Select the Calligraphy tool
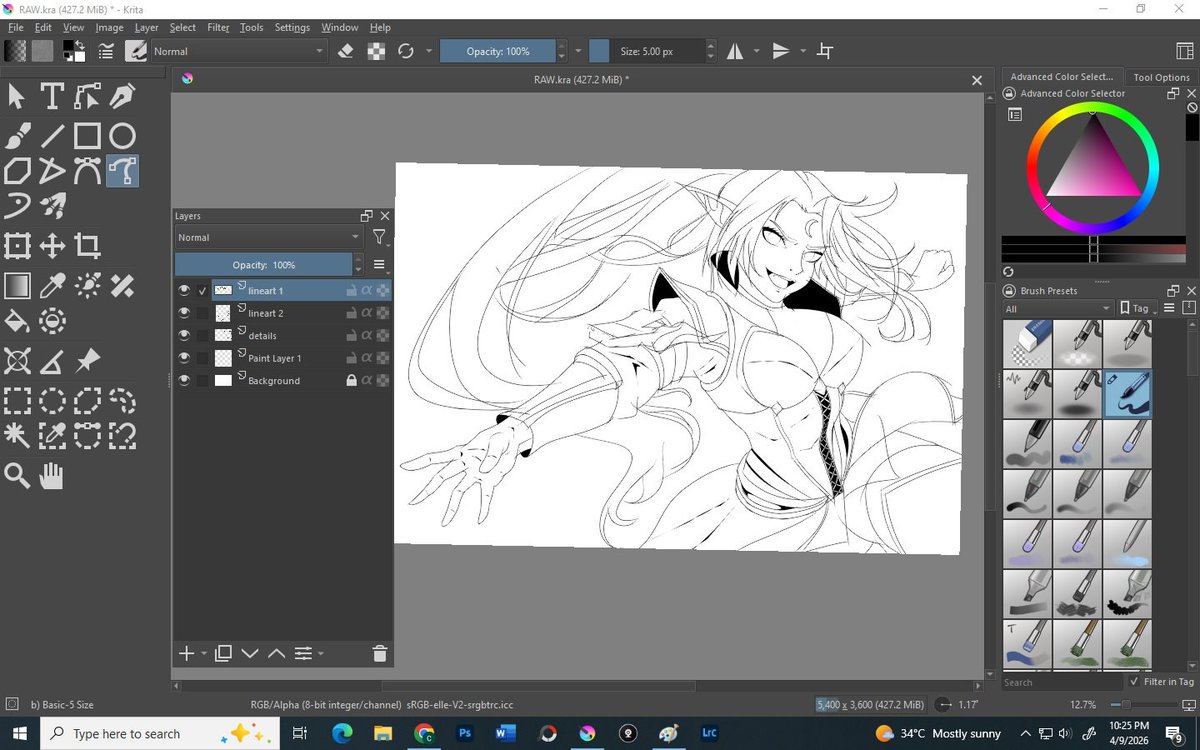 tap(122, 96)
